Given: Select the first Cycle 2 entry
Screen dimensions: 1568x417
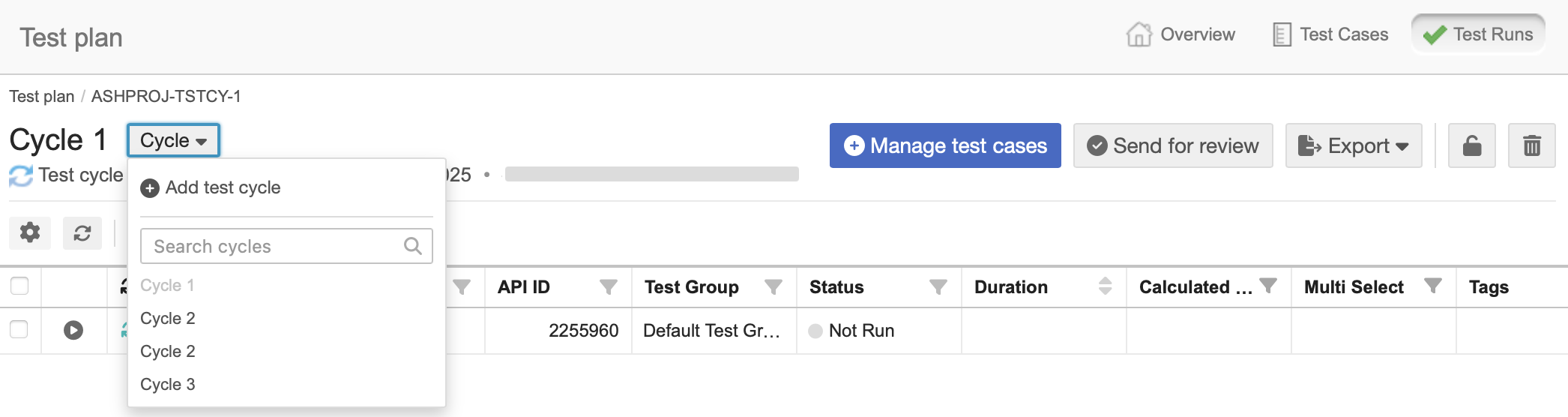Looking at the screenshot, I should point(167,318).
